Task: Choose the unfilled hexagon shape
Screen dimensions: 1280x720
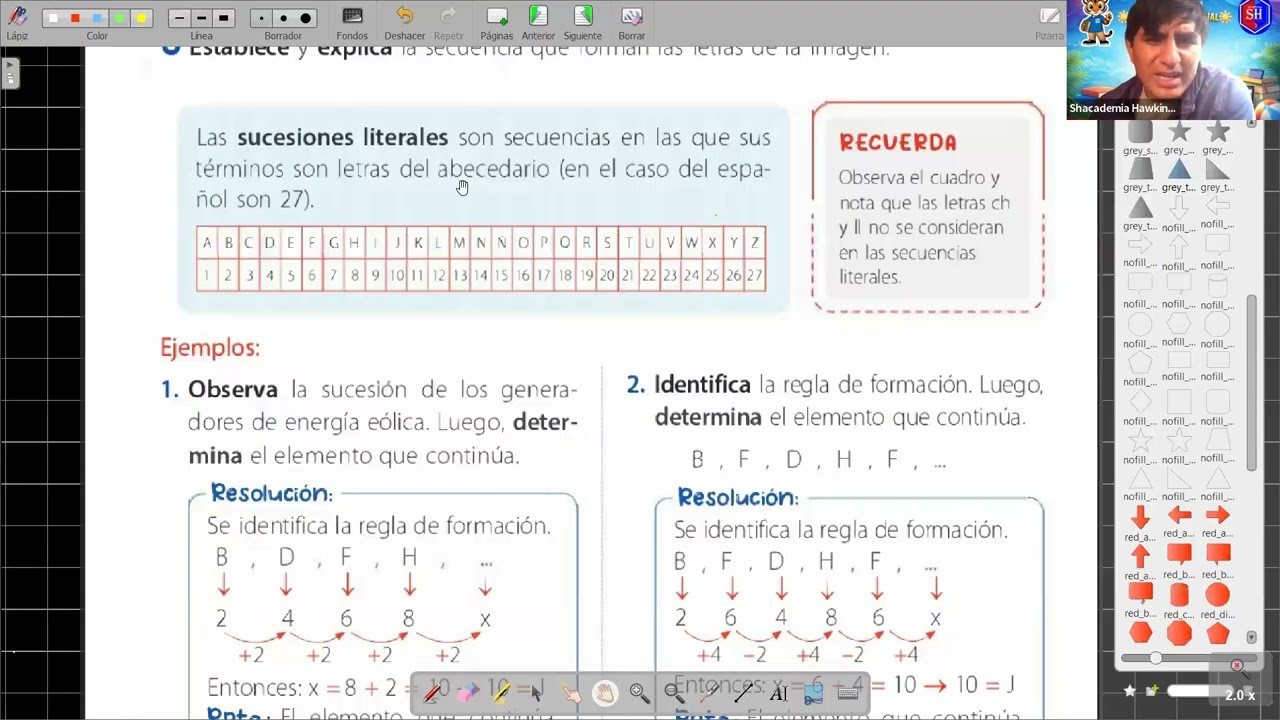Action: pyautogui.click(x=1179, y=324)
